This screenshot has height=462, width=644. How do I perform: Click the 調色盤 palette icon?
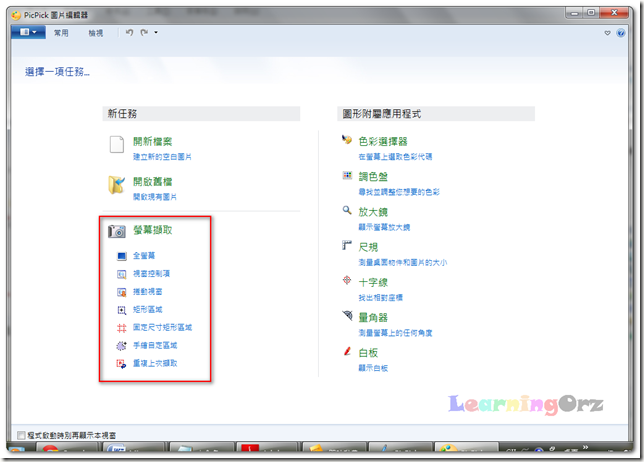point(347,175)
